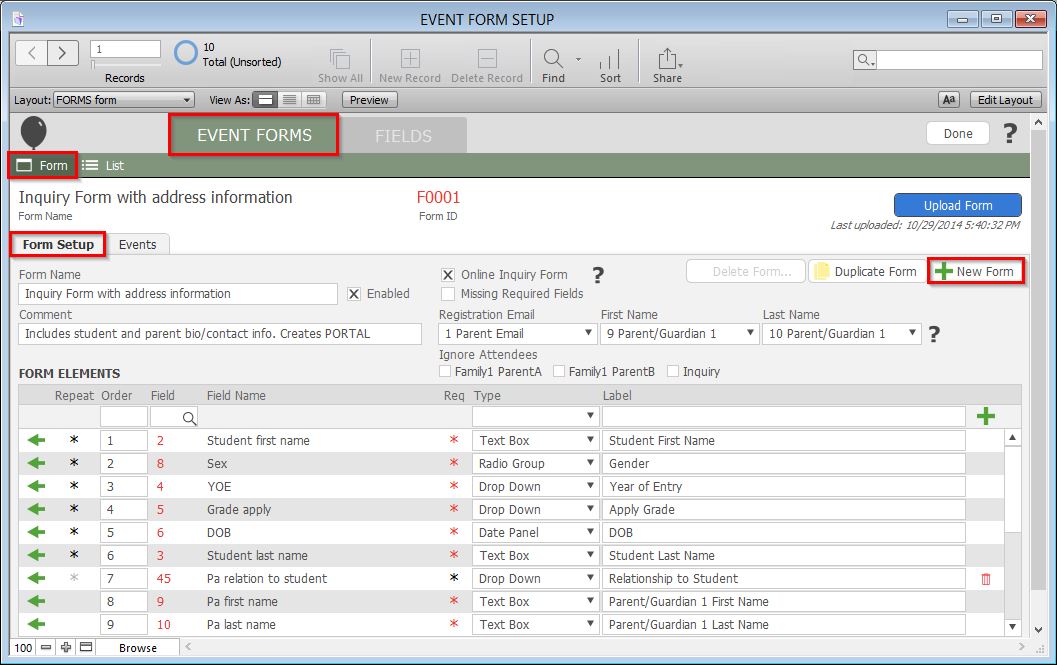Toggle the Enabled checkbox
This screenshot has height=665, width=1057.
[354, 294]
